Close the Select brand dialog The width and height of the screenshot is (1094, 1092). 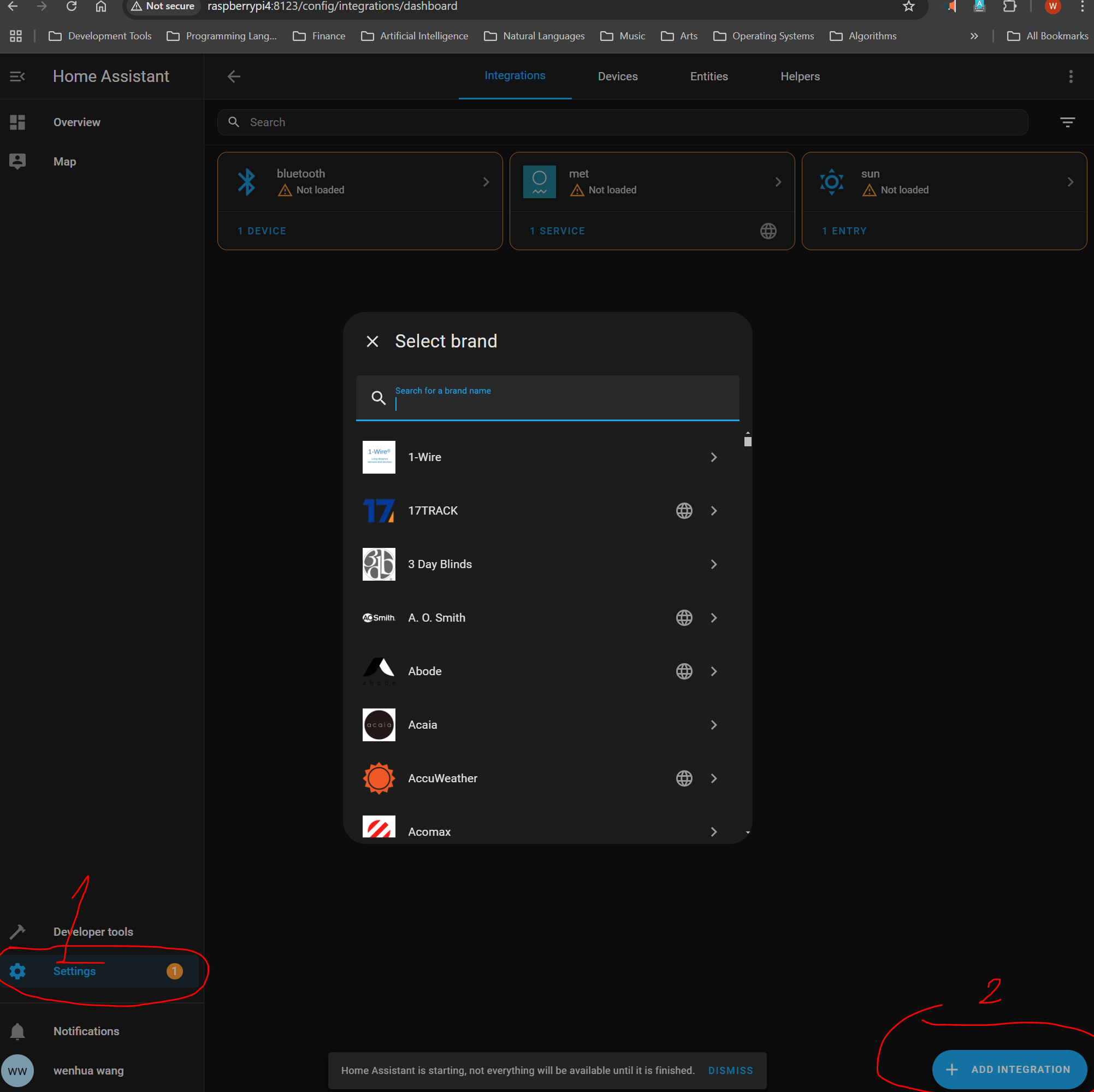pyautogui.click(x=372, y=341)
